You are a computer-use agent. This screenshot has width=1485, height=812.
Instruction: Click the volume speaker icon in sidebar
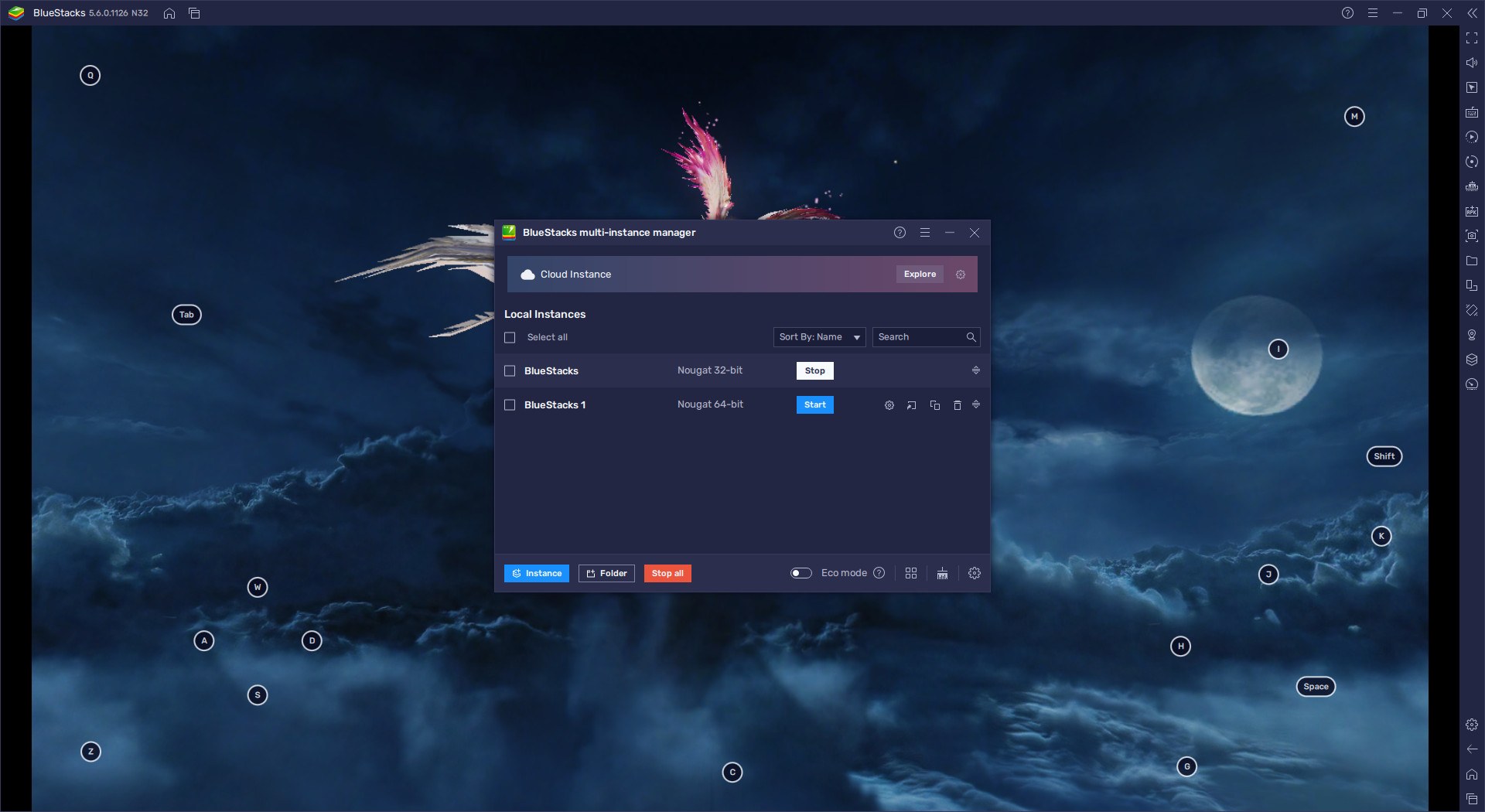coord(1472,63)
